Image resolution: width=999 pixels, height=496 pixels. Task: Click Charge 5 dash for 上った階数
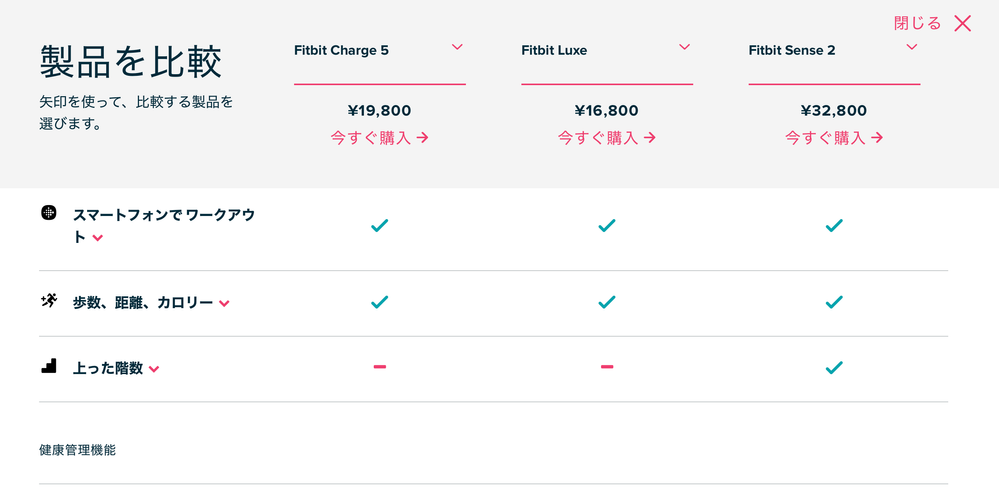point(380,367)
